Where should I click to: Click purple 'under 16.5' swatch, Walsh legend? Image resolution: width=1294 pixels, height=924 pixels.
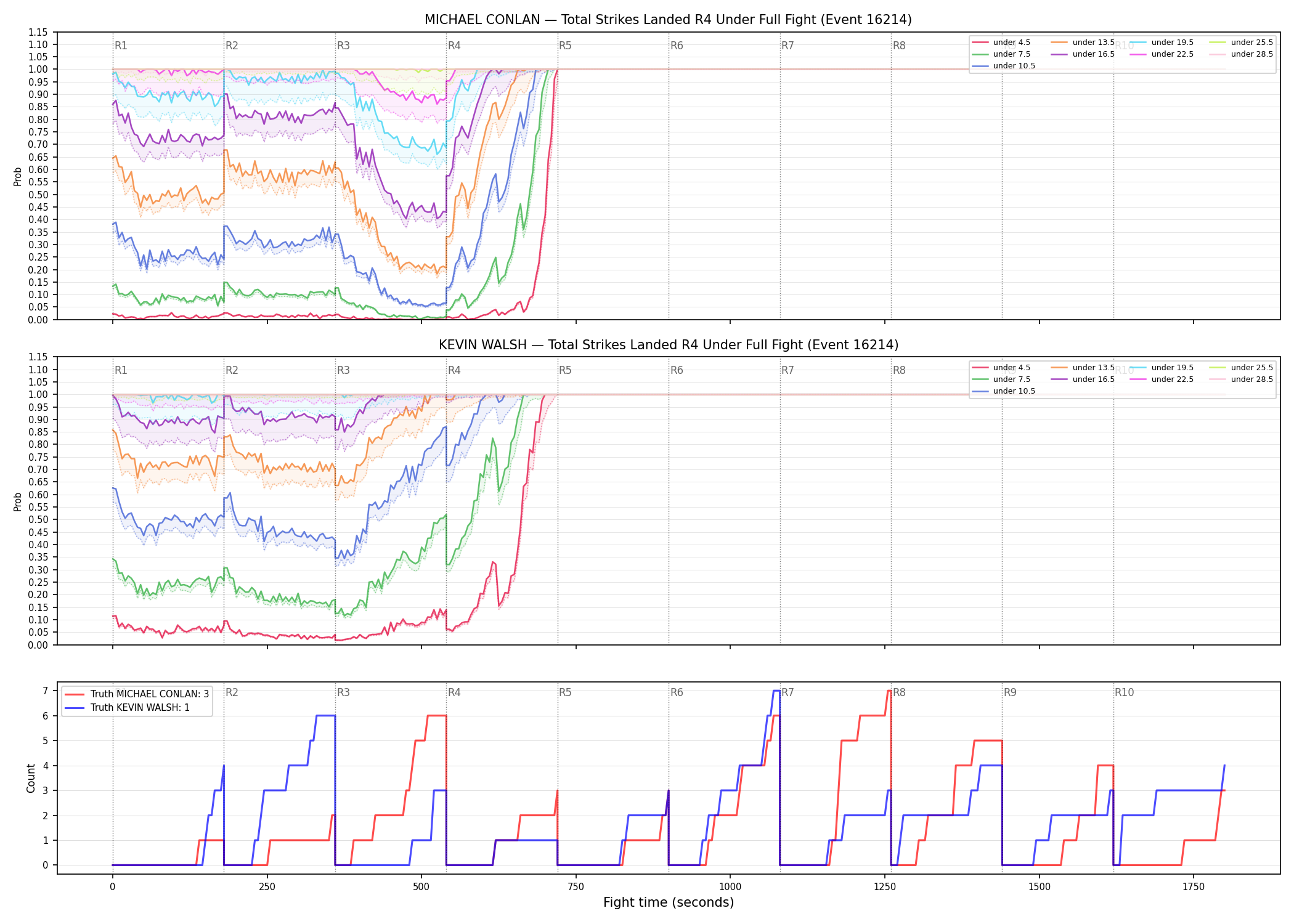click(x=1059, y=379)
